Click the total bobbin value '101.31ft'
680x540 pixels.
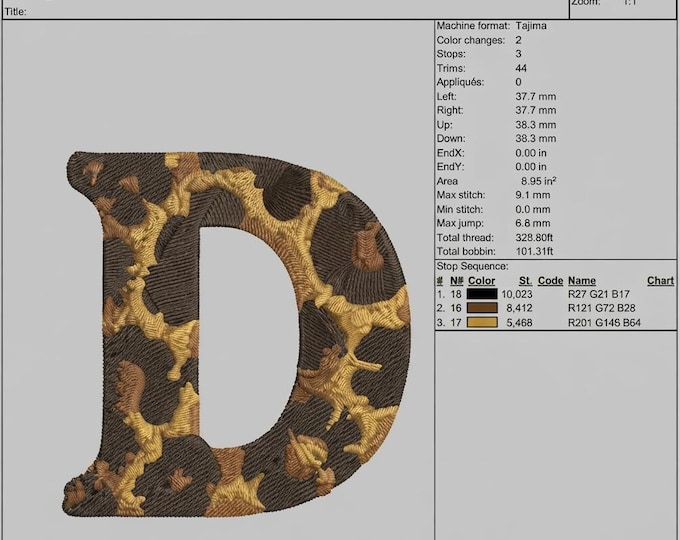click(534, 251)
